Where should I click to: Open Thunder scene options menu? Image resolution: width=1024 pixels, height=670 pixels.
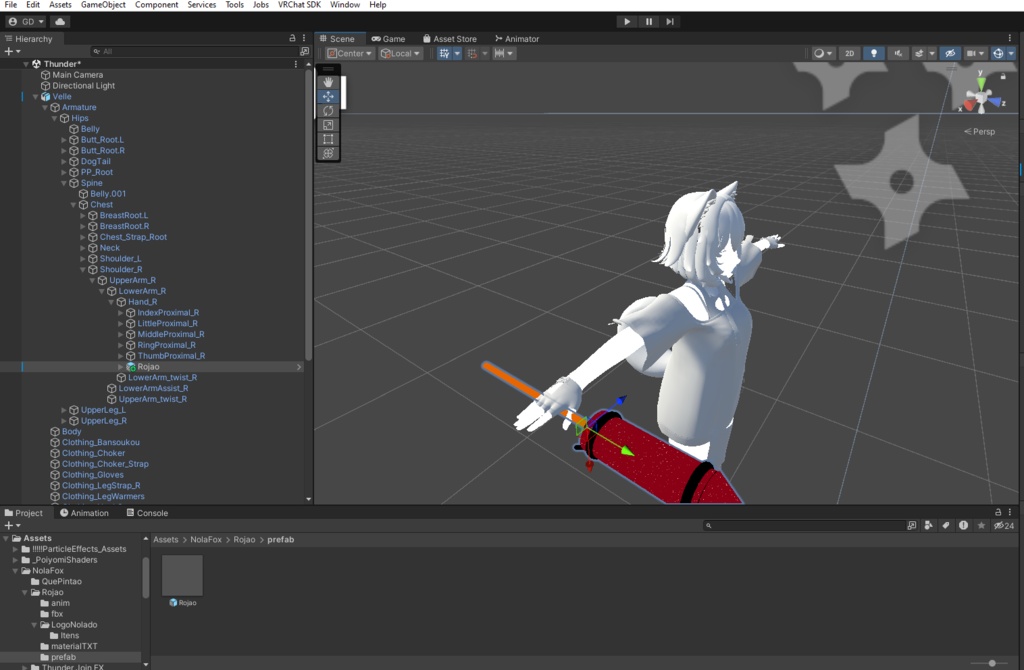(296, 64)
